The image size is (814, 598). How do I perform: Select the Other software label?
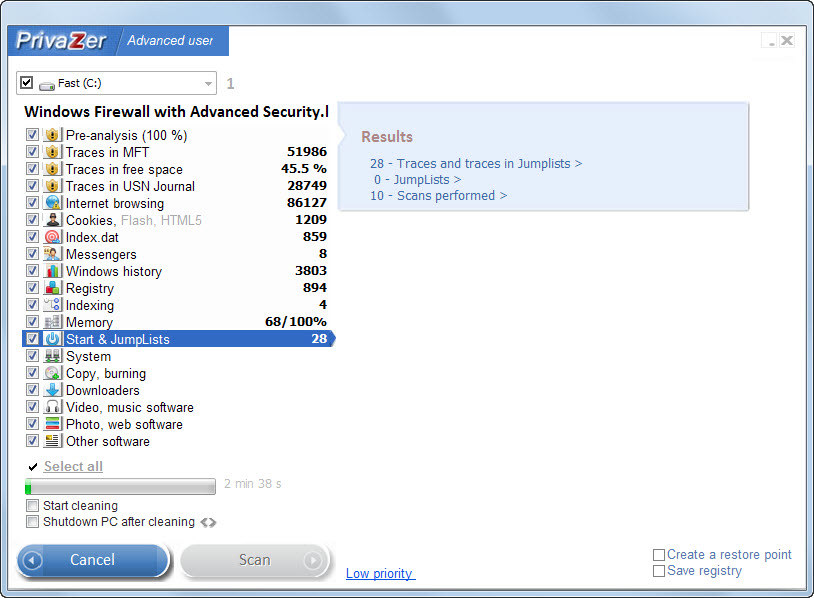[107, 441]
